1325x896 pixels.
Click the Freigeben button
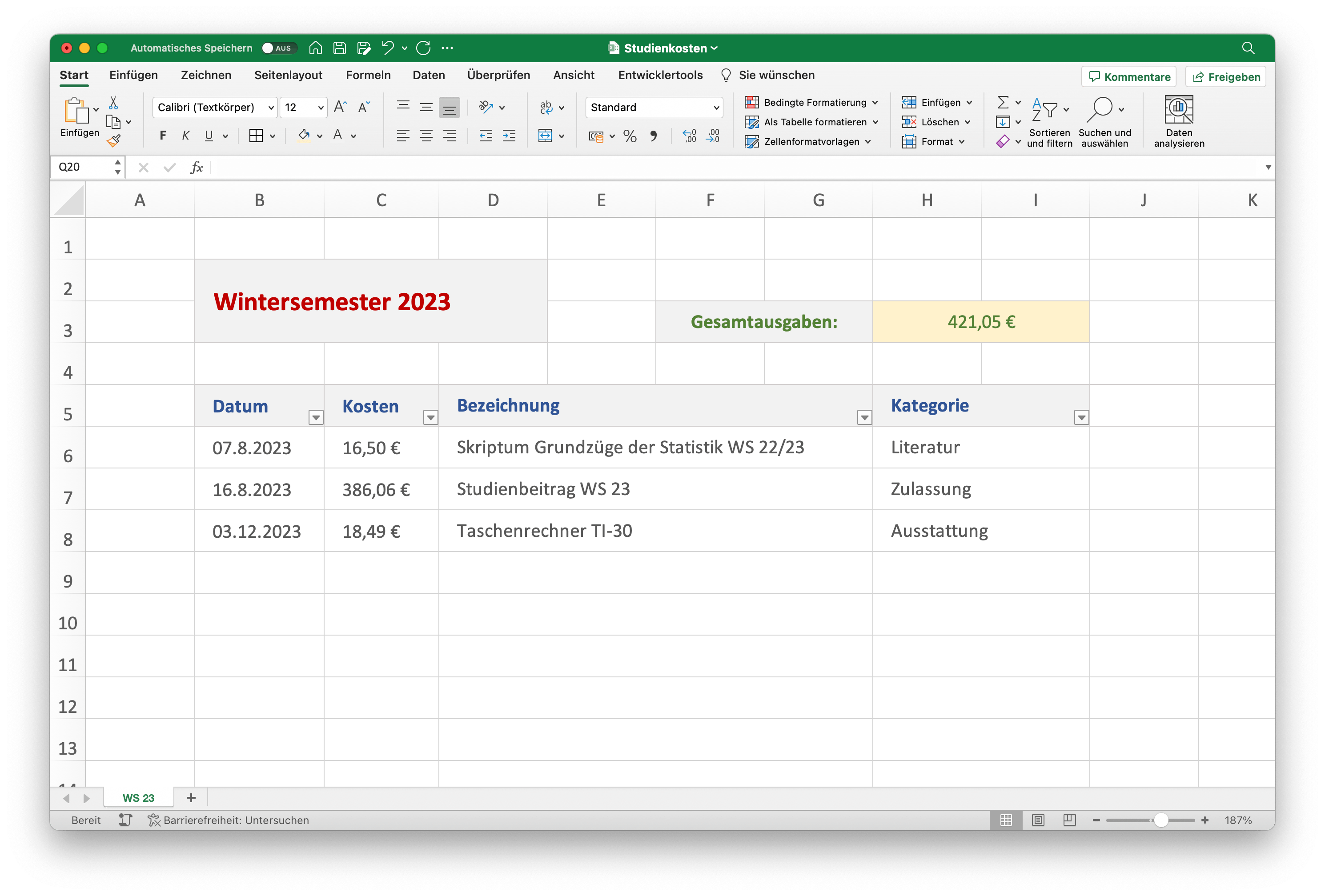[x=1226, y=77]
